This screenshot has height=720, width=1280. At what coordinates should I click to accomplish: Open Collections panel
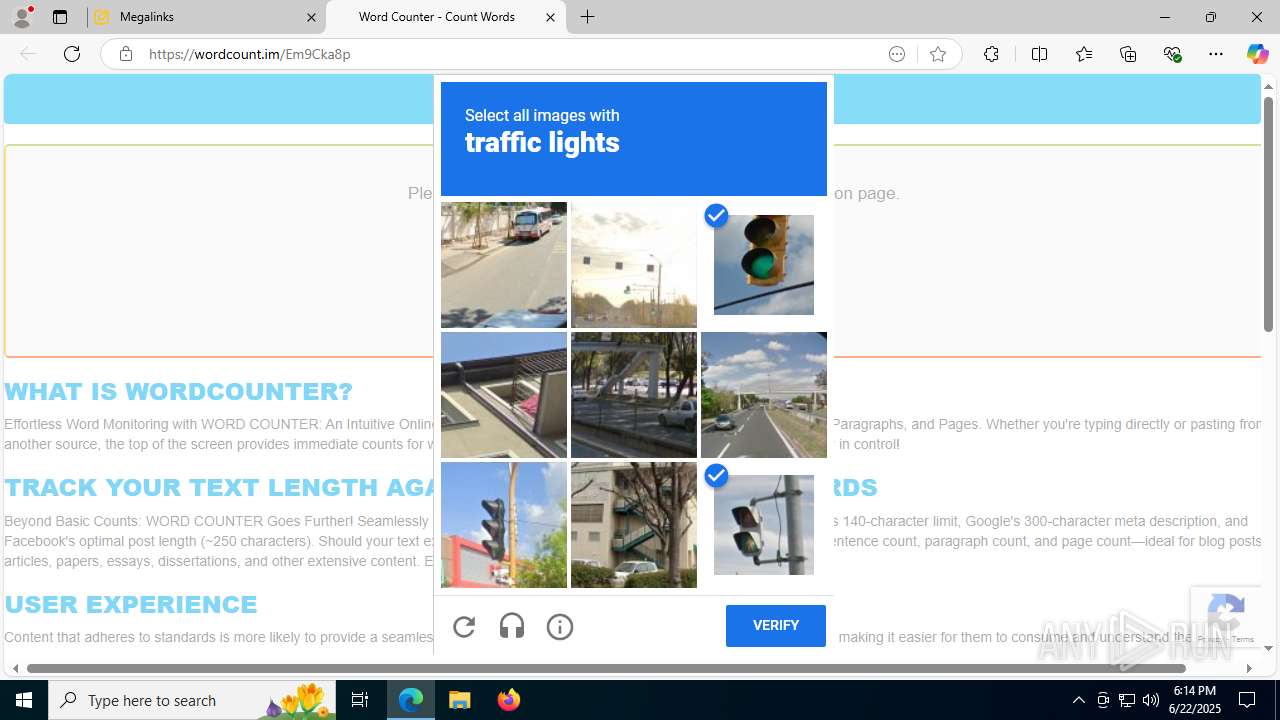click(1128, 54)
